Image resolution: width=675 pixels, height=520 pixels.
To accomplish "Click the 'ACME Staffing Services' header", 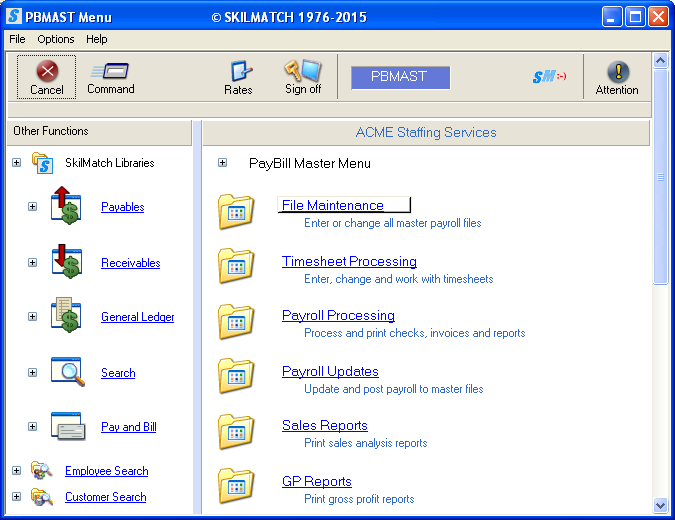I will (x=426, y=133).
